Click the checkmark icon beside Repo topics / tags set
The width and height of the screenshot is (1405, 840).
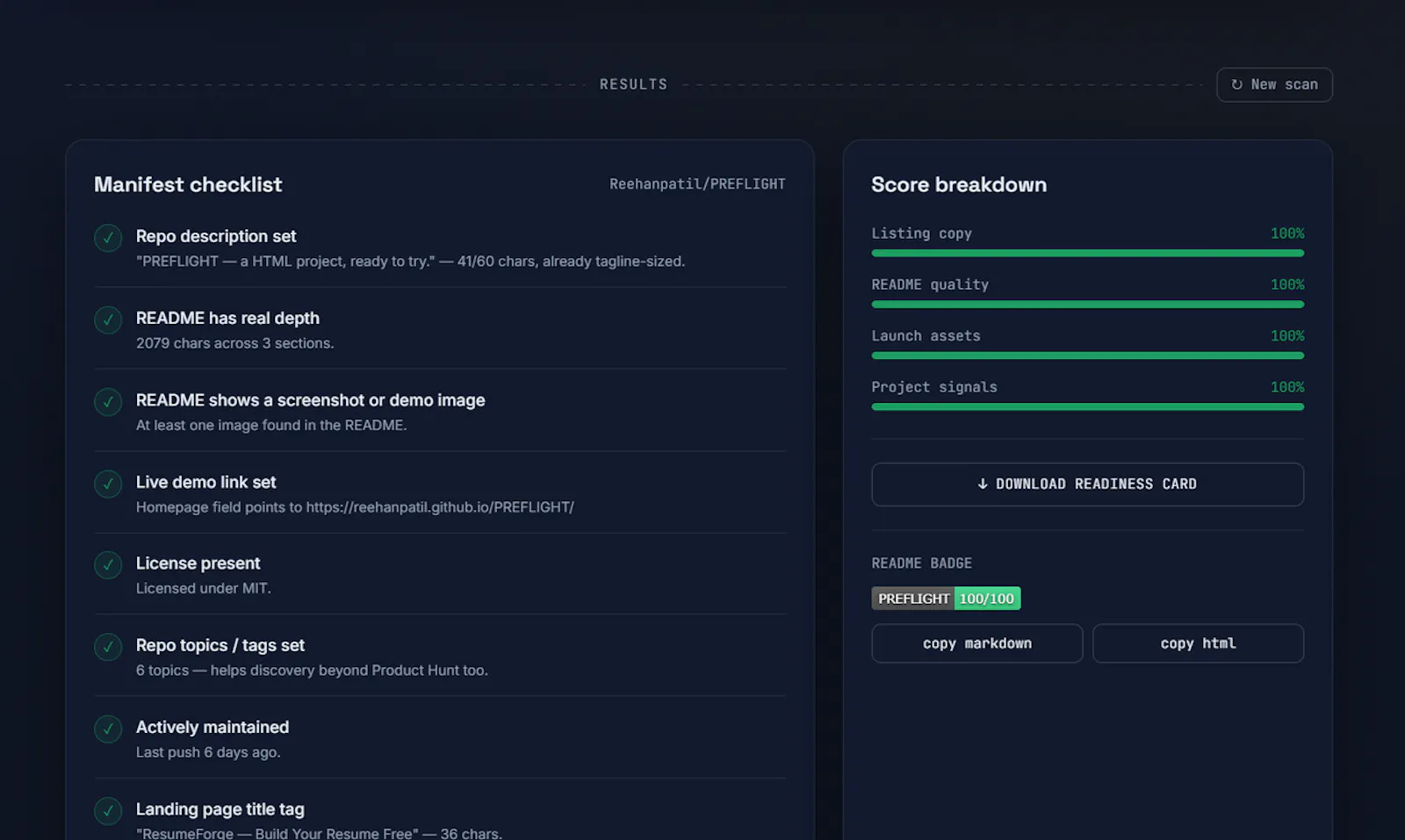[108, 647]
